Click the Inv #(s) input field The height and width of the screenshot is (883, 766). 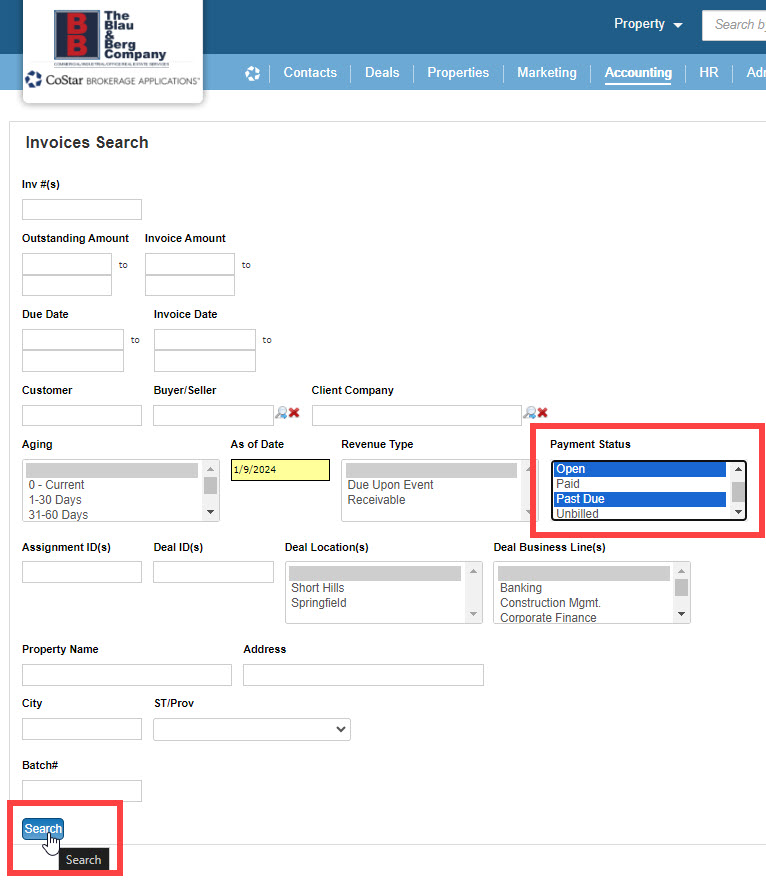(82, 209)
